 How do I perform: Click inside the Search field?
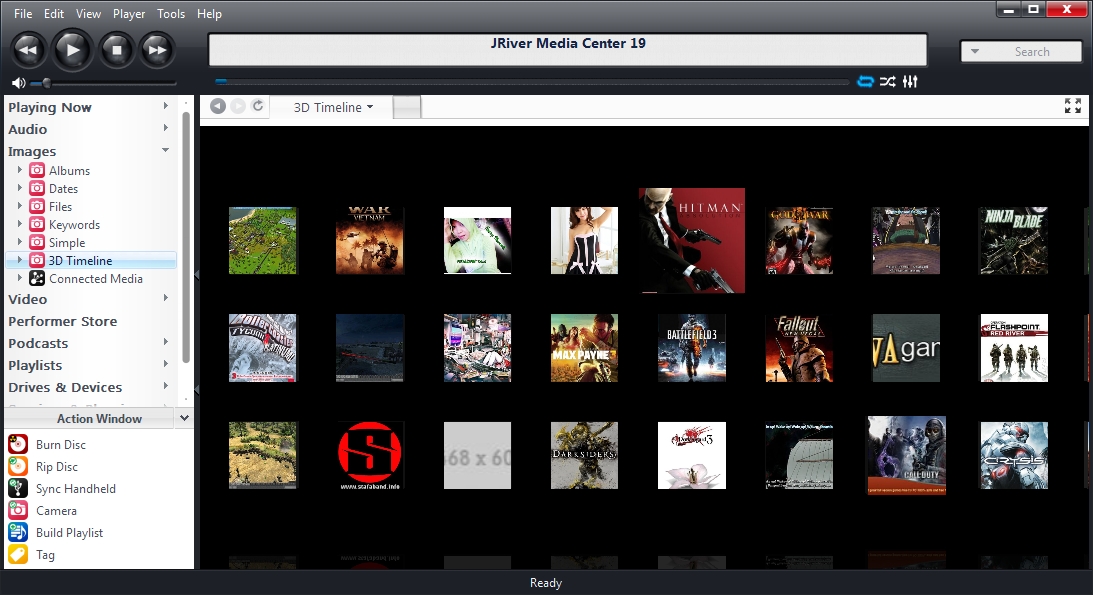1032,52
